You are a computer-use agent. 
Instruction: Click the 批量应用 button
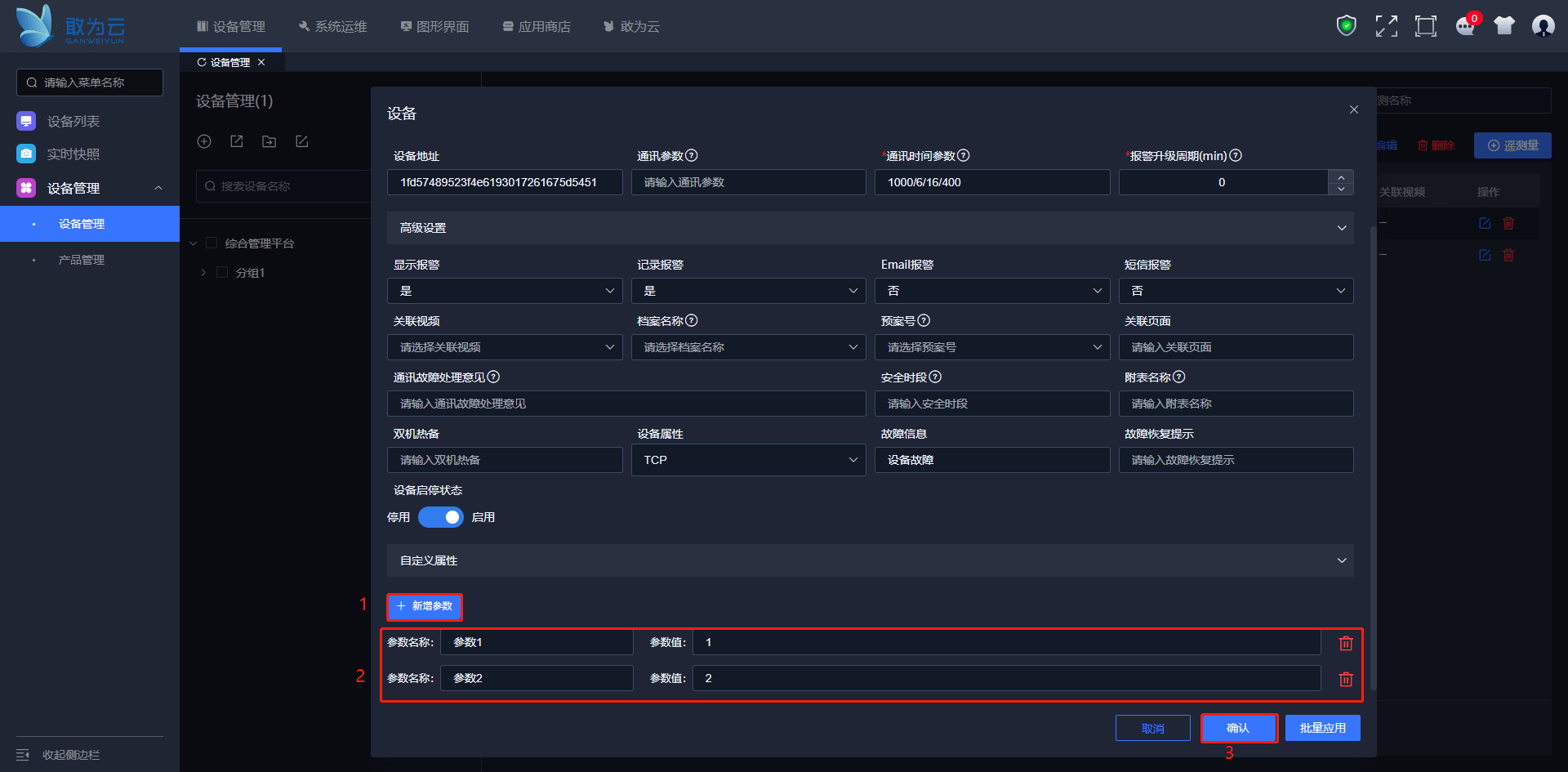[1322, 728]
